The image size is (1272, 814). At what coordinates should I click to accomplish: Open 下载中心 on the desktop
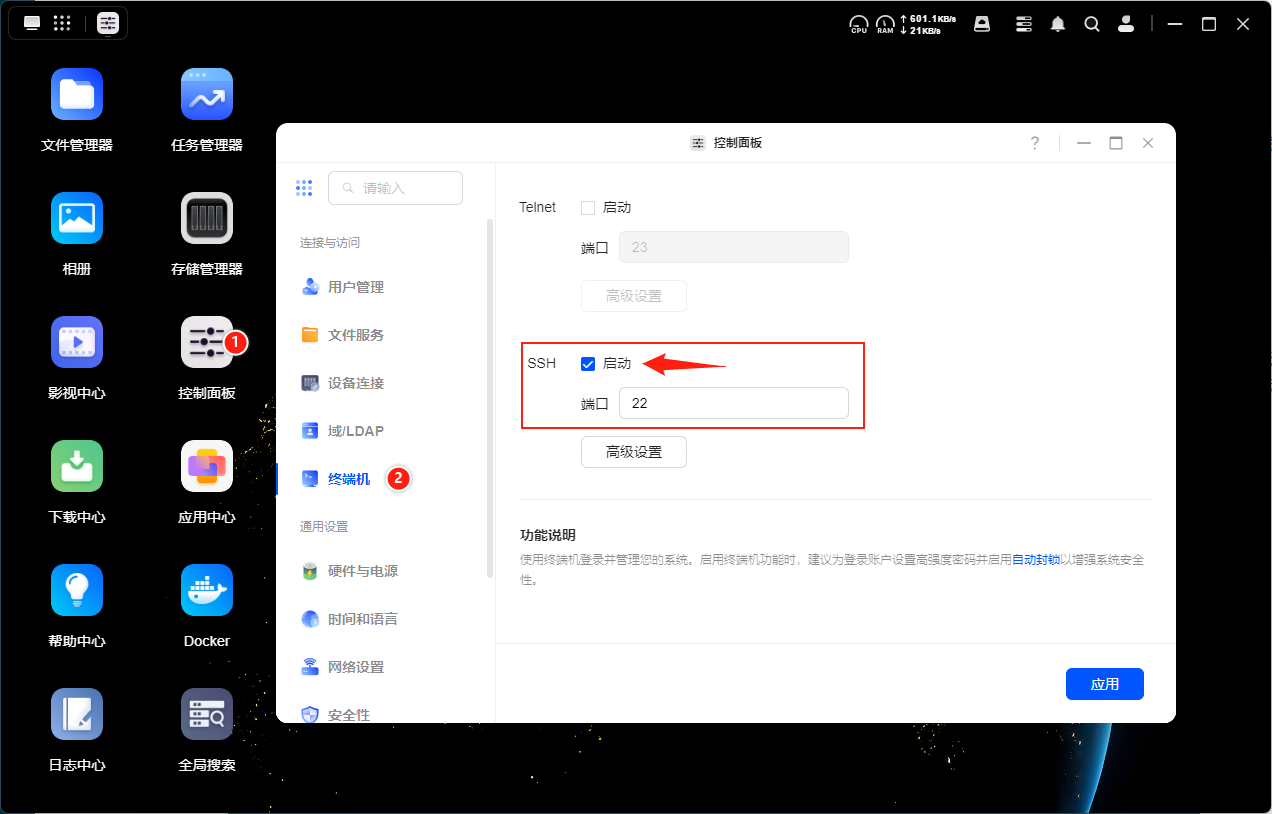(x=77, y=466)
